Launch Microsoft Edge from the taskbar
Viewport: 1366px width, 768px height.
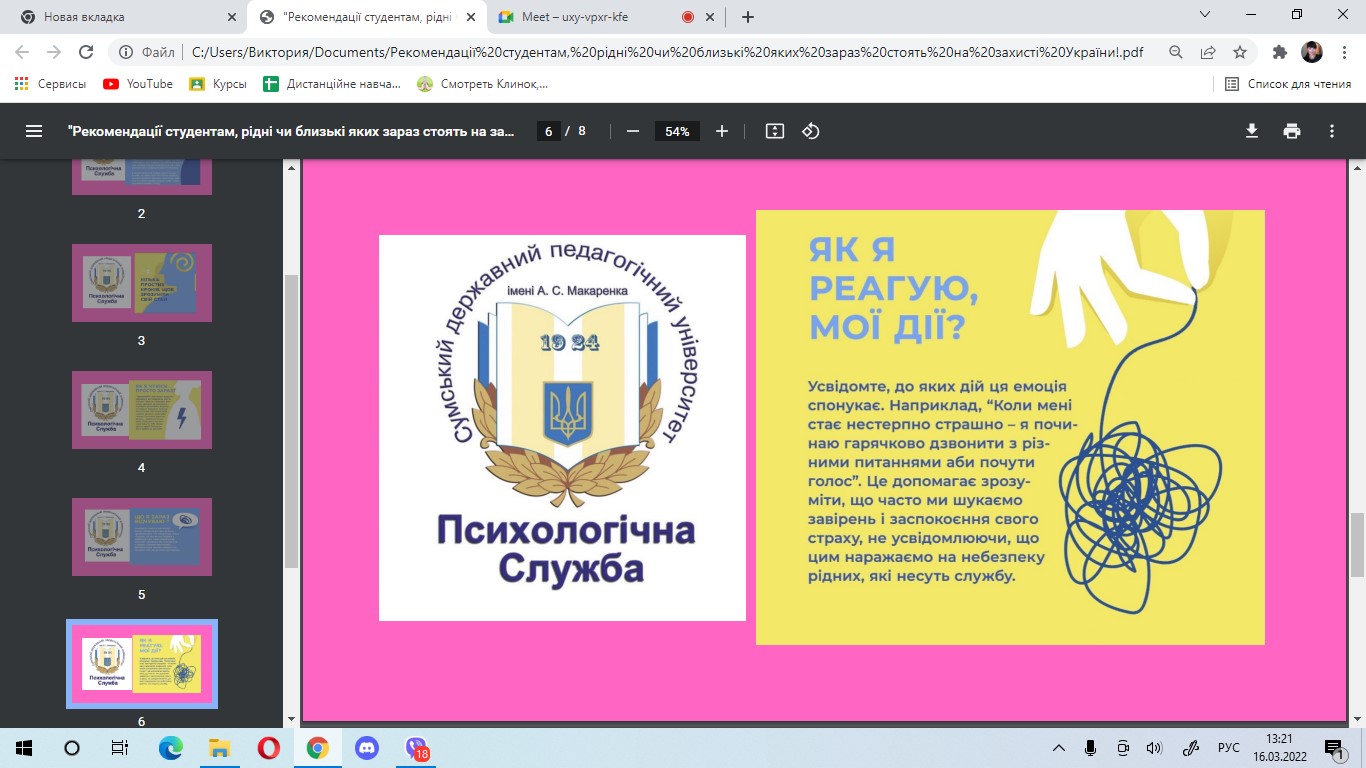coord(170,748)
